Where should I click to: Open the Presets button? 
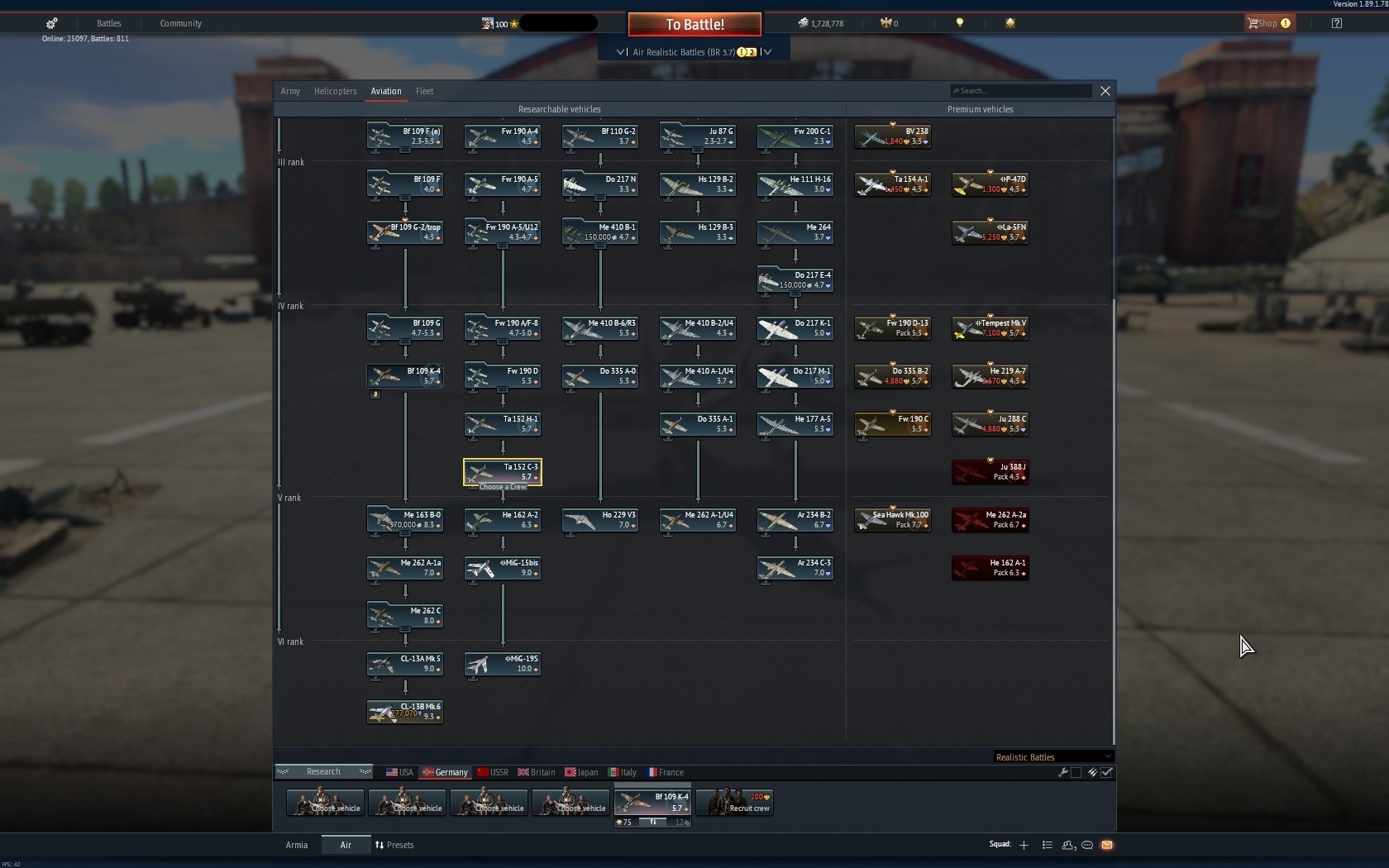(394, 845)
